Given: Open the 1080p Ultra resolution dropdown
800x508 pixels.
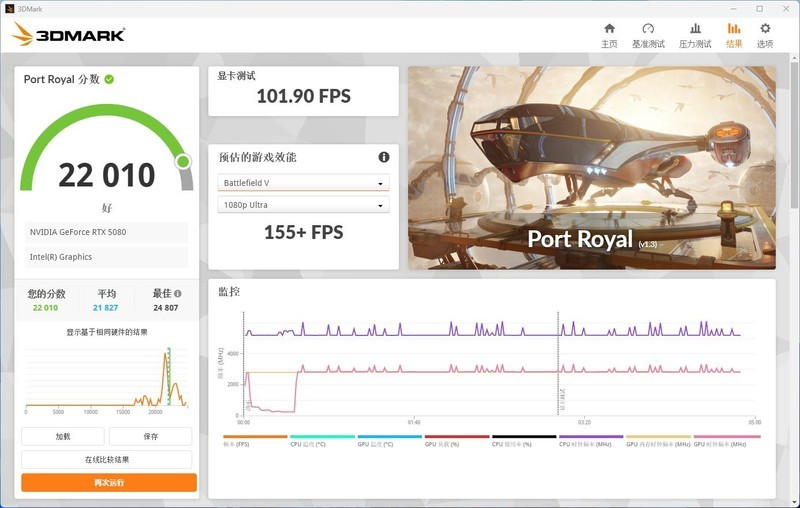Looking at the screenshot, I should pyautogui.click(x=303, y=205).
